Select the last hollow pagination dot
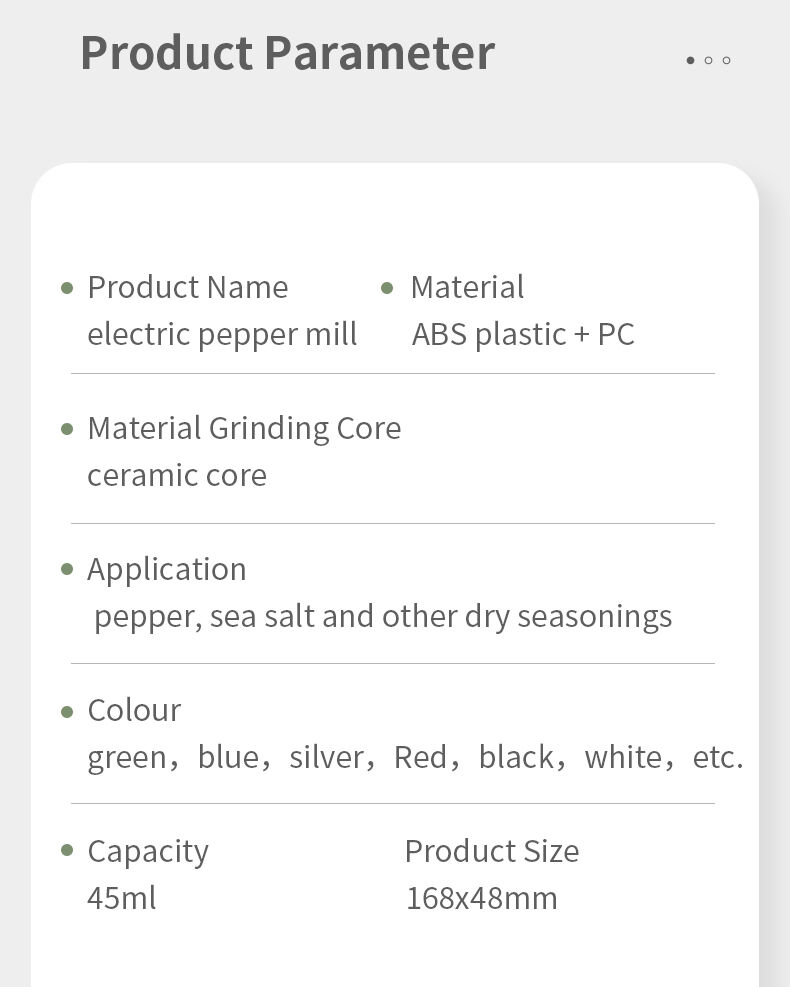This screenshot has width=790, height=987. (726, 61)
